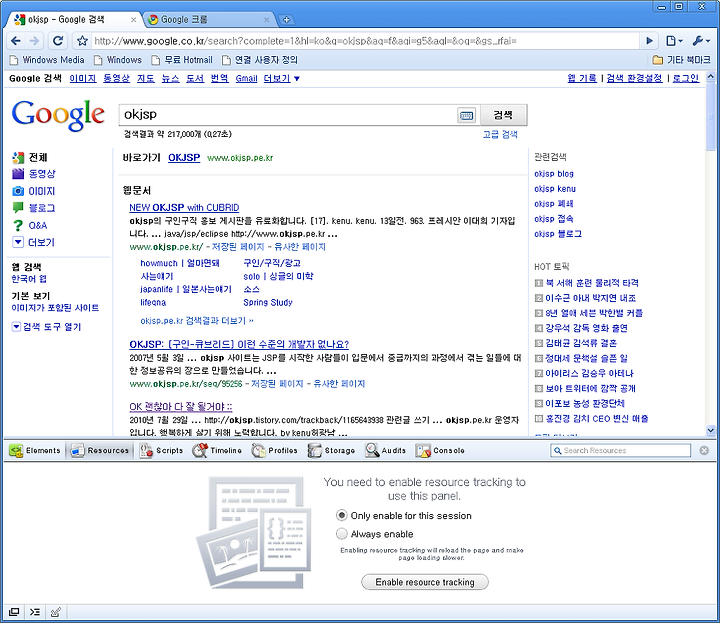Show the console drawer icon
The width and height of the screenshot is (720, 623).
(x=35, y=612)
